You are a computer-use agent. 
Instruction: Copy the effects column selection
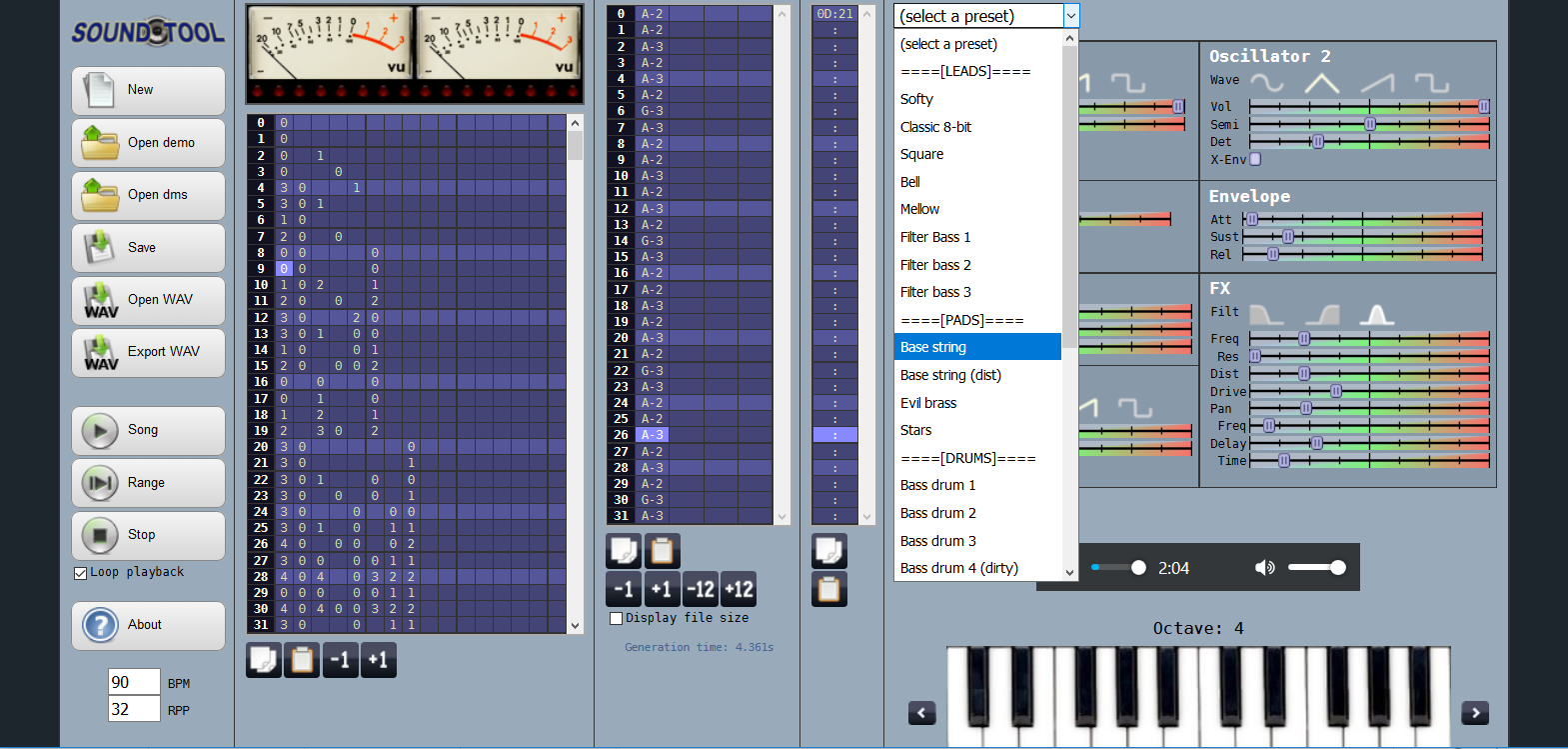click(x=829, y=551)
